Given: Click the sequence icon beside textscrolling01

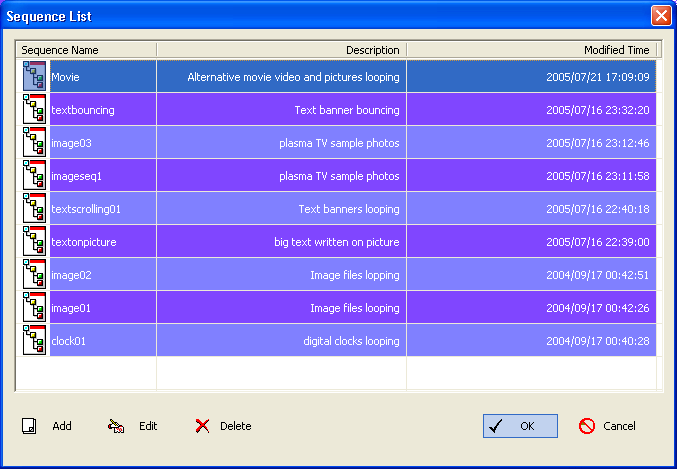Looking at the screenshot, I should coord(34,208).
